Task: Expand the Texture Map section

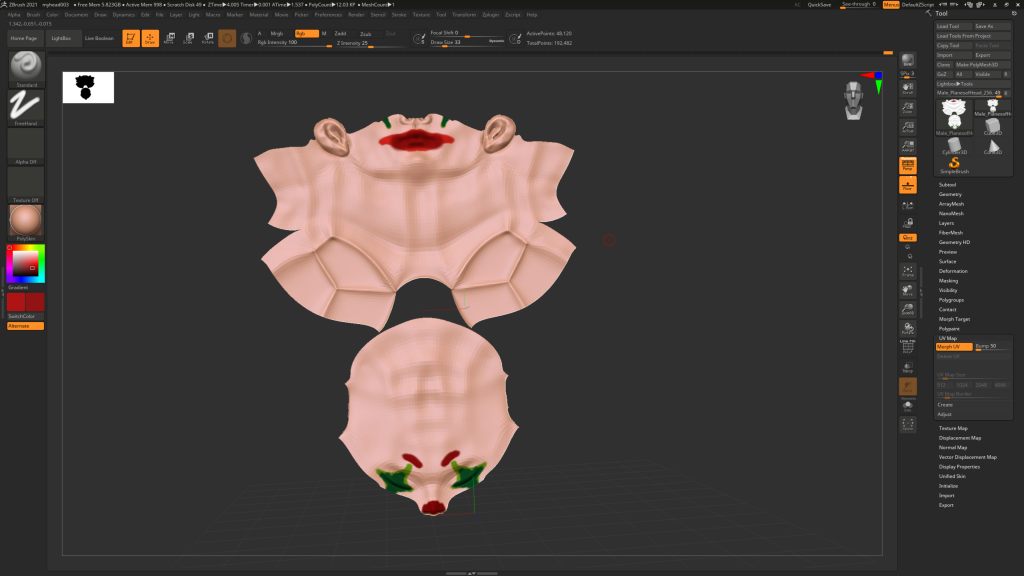Action: coord(953,428)
